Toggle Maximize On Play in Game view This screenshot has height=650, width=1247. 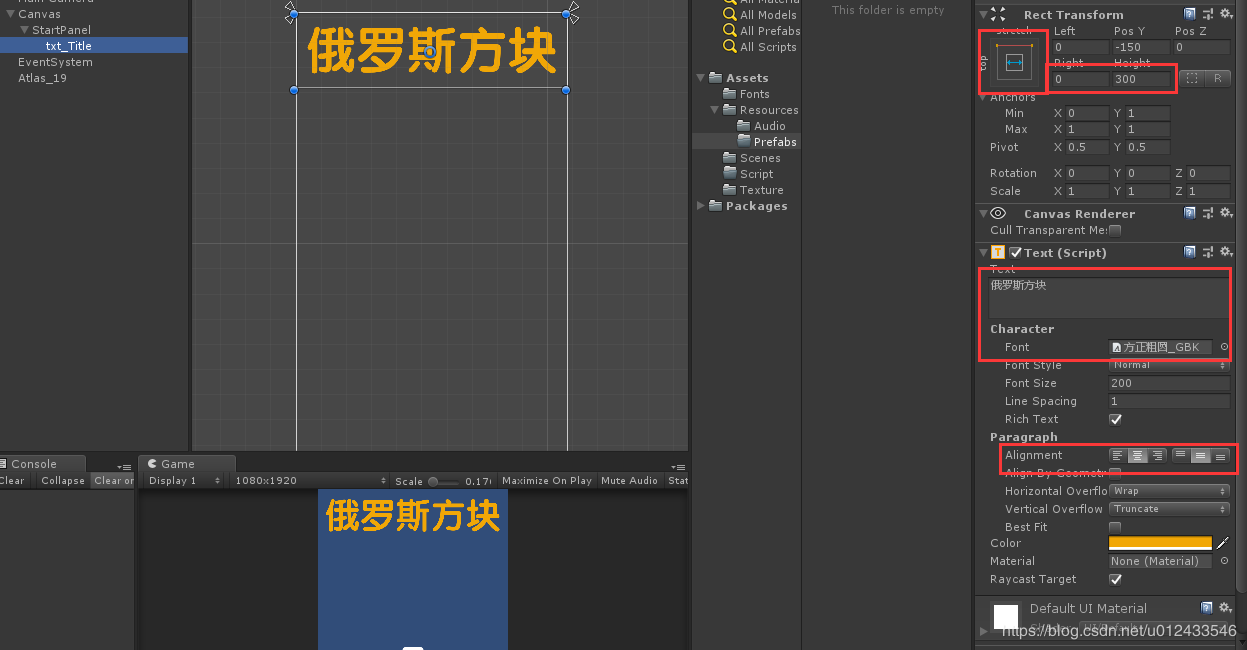point(547,481)
